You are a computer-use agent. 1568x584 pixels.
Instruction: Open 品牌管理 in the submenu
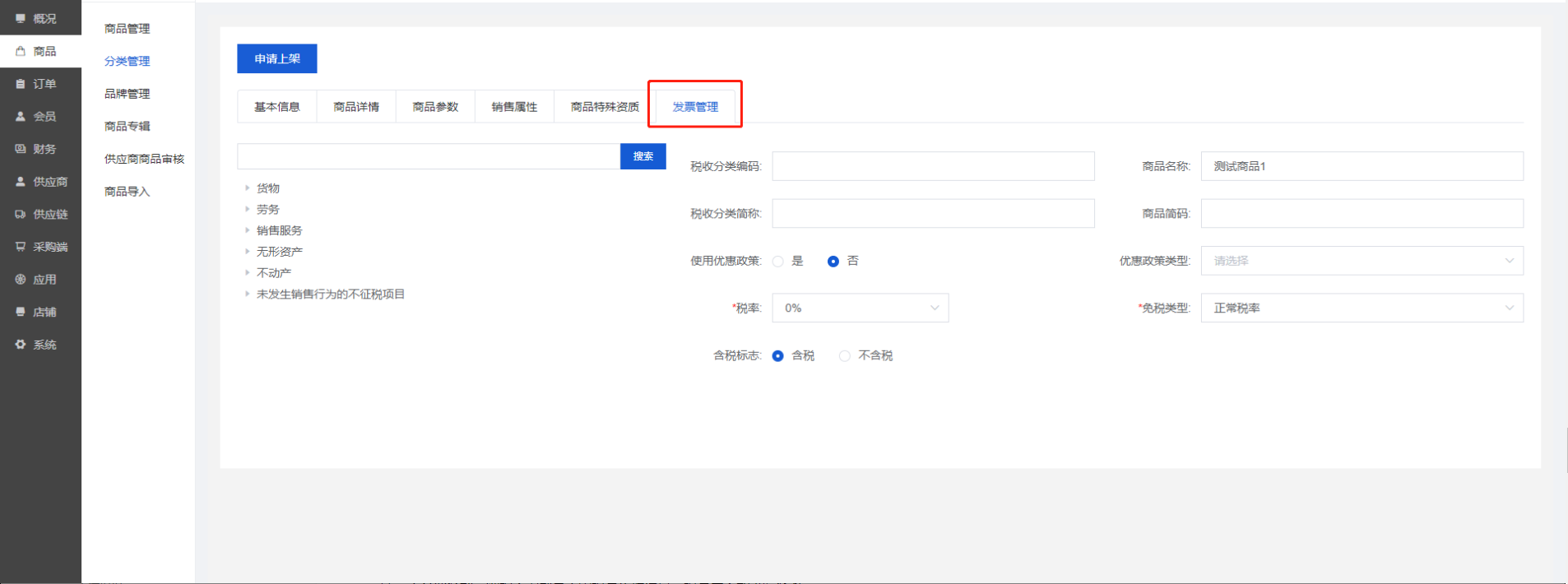pyautogui.click(x=128, y=94)
